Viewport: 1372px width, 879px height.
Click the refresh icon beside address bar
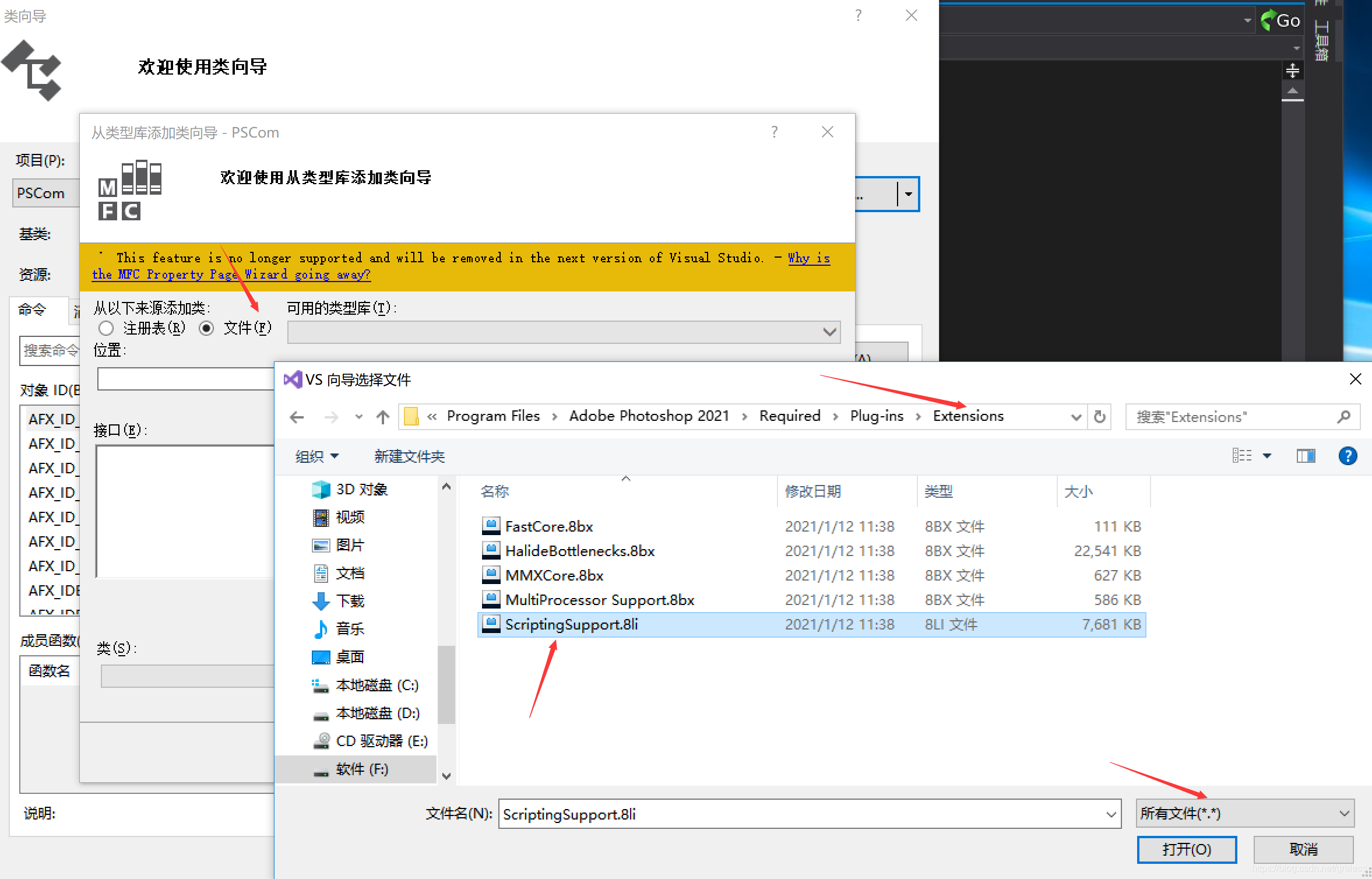pyautogui.click(x=1100, y=417)
